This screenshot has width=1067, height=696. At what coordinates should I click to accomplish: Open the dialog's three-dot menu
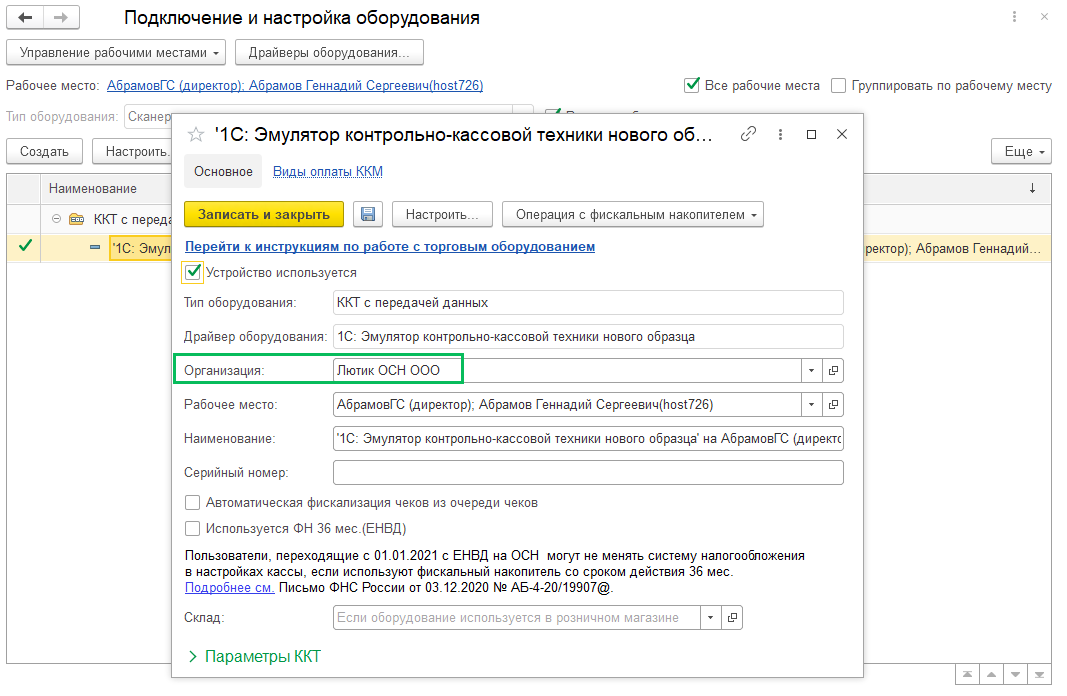pyautogui.click(x=779, y=134)
